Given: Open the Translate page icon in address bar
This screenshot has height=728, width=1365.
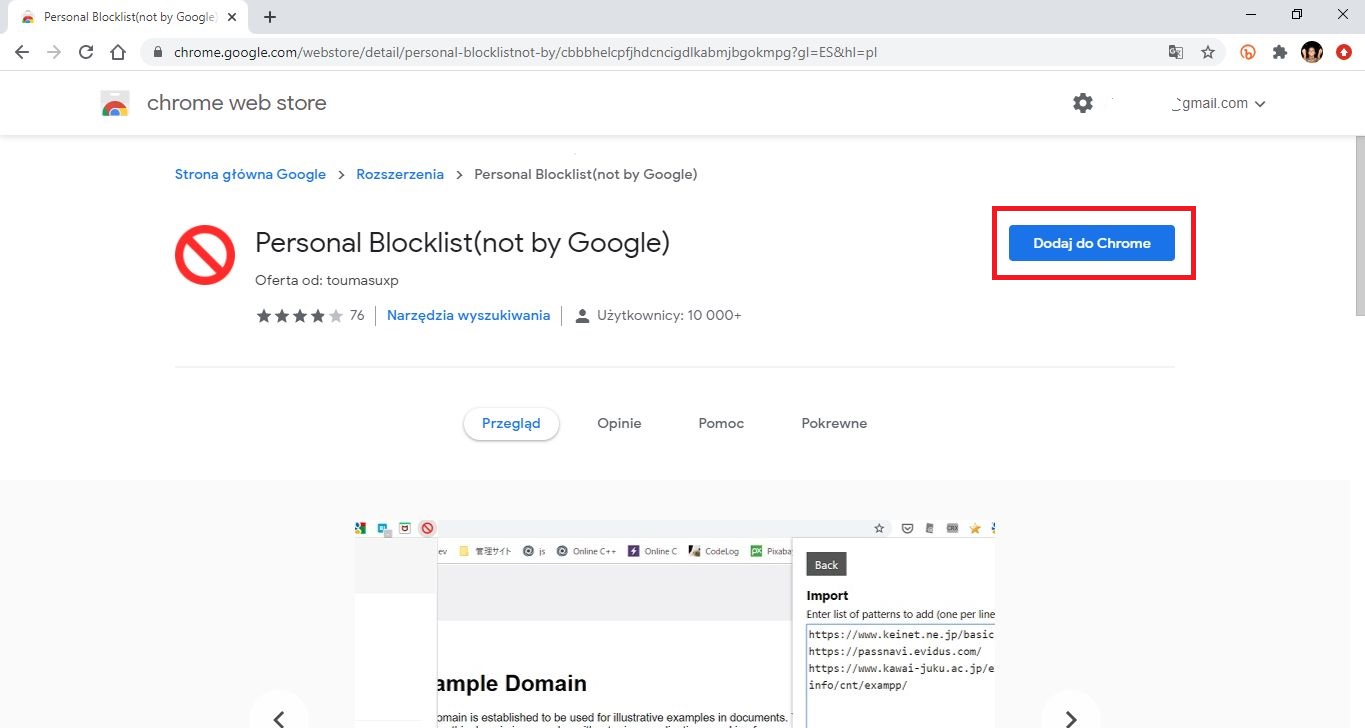Looking at the screenshot, I should (x=1176, y=52).
